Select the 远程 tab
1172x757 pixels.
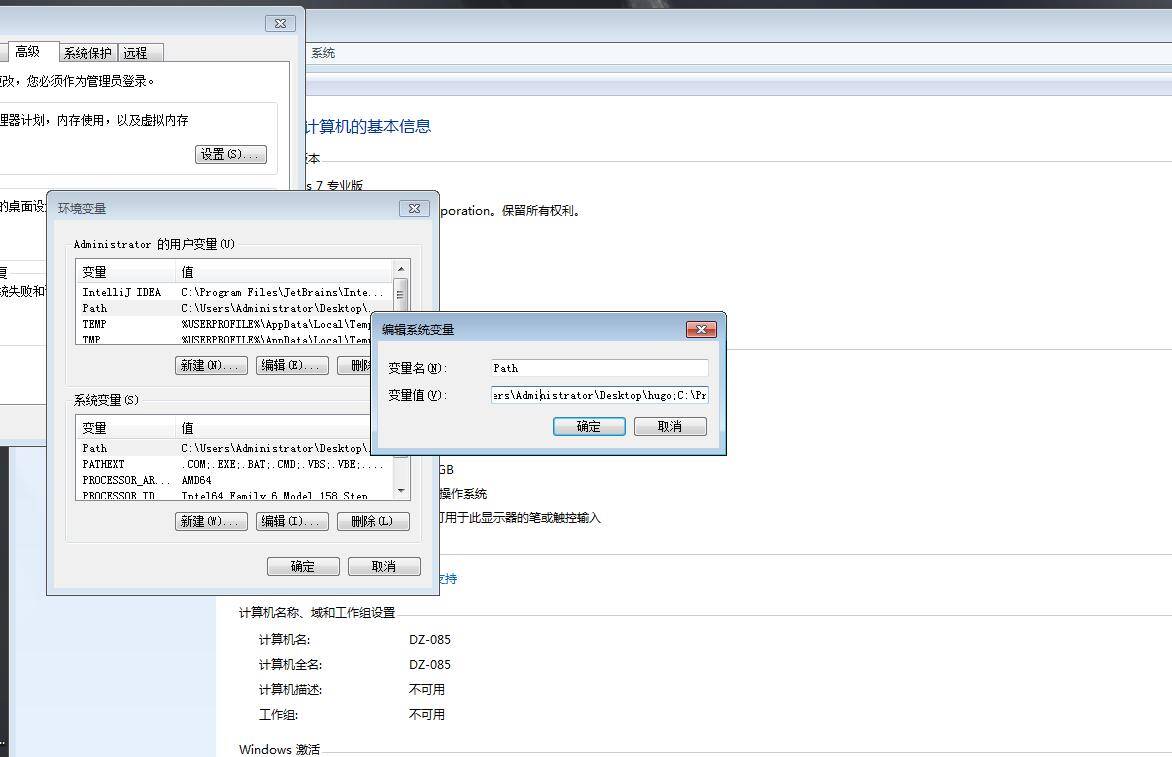coord(135,53)
